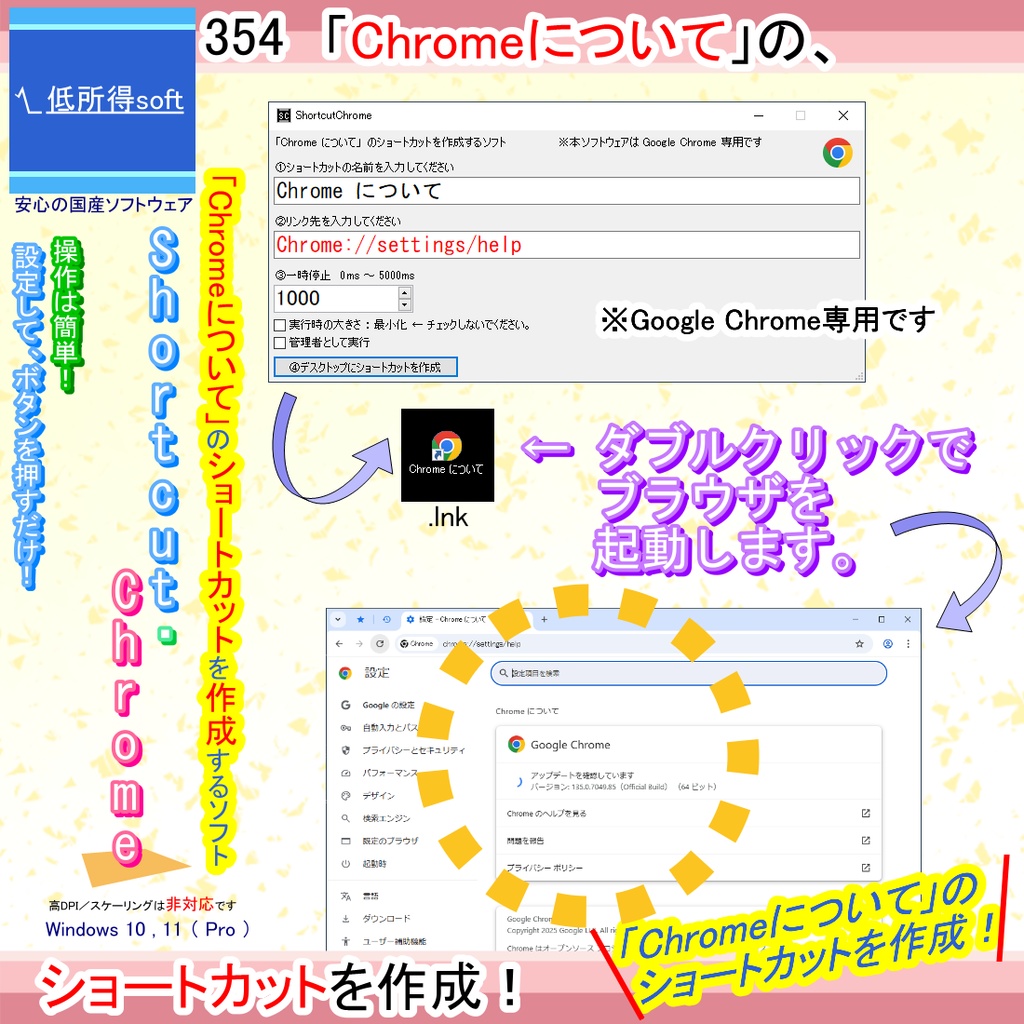Click the アップデートを確認しています status text
Screen dimensions: 1024x1024
tap(582, 775)
